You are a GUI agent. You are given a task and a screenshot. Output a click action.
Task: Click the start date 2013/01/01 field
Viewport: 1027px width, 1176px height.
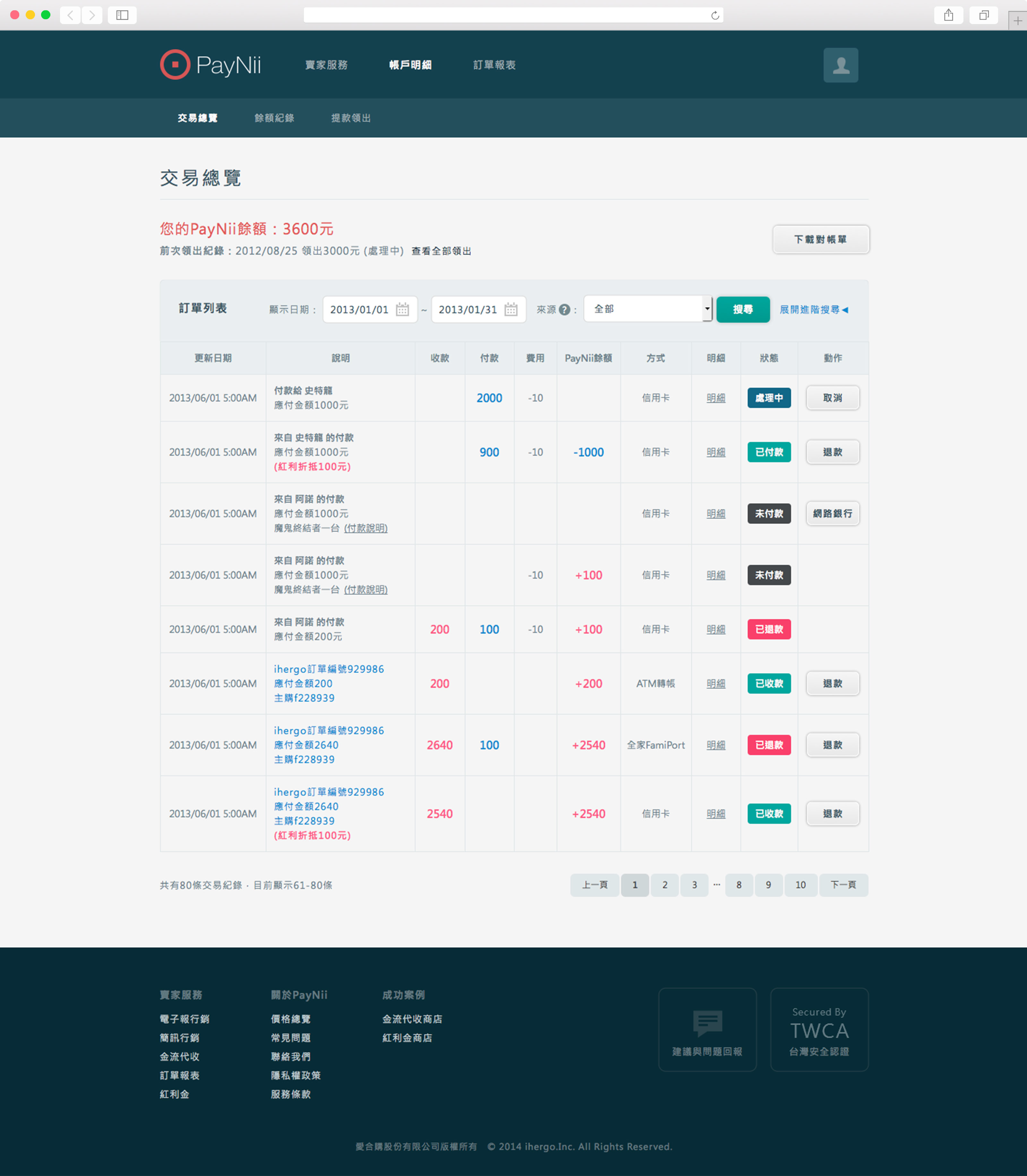[359, 309]
